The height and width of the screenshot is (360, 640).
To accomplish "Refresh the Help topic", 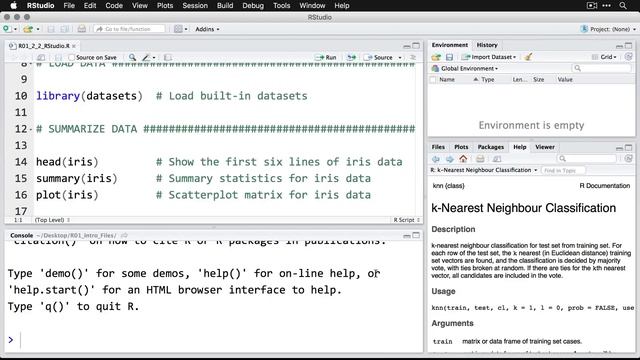I will pos(629,158).
